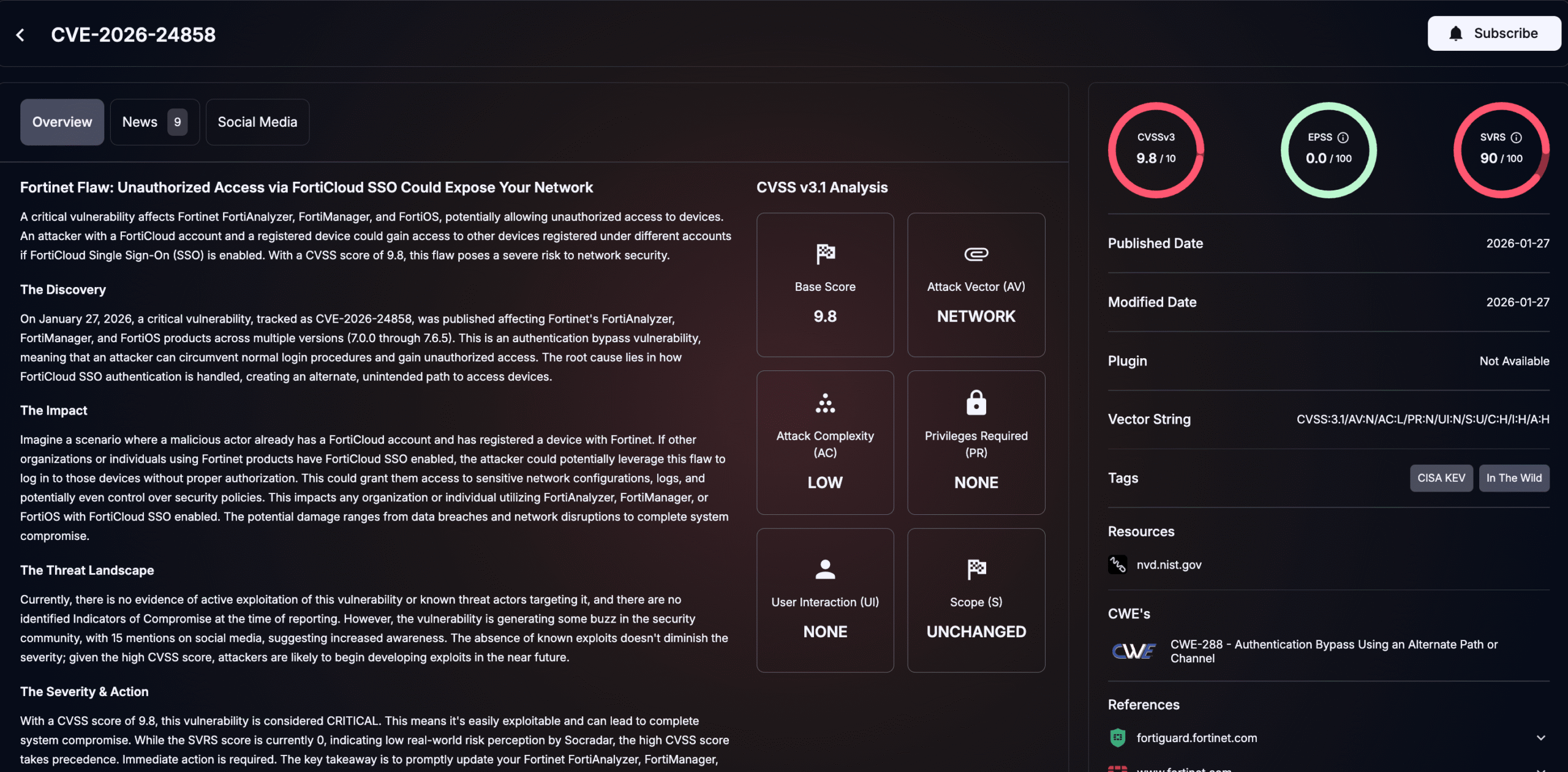Click the EPSS info icon

pos(1343,137)
